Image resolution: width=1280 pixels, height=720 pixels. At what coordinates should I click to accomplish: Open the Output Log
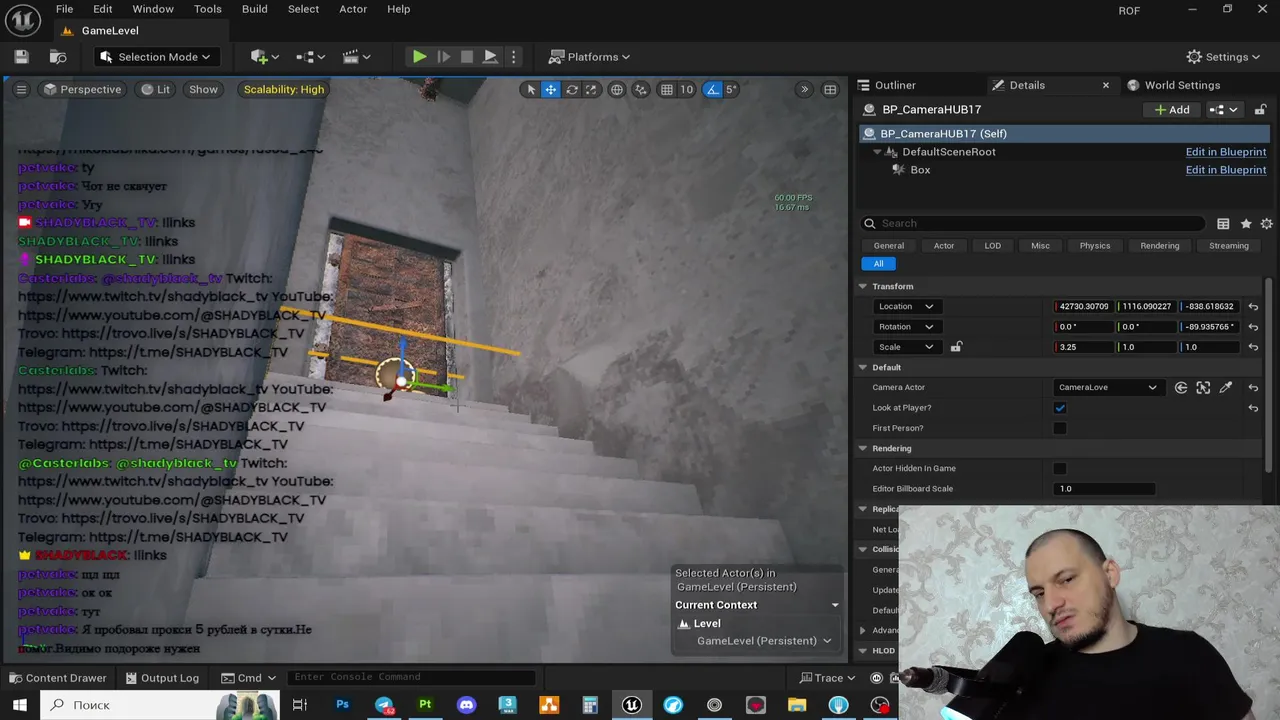pyautogui.click(x=161, y=678)
